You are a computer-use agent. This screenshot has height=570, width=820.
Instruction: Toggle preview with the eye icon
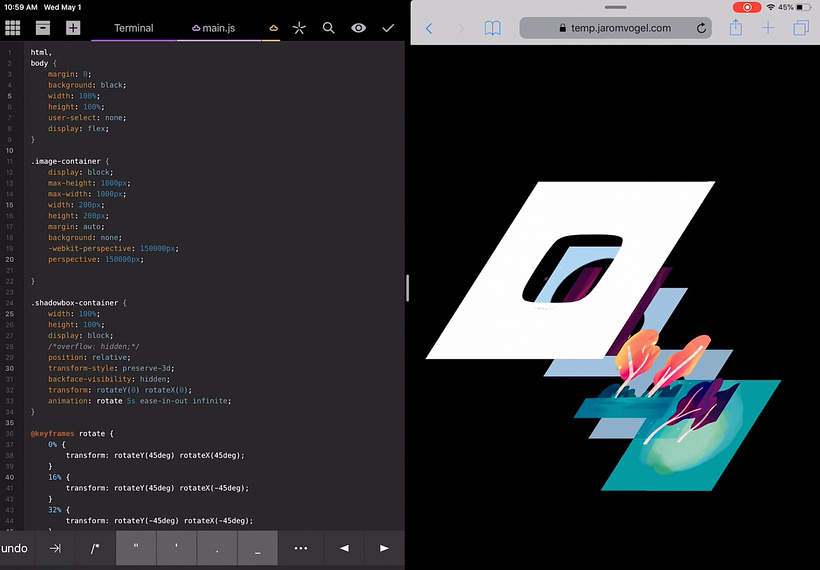[x=358, y=28]
